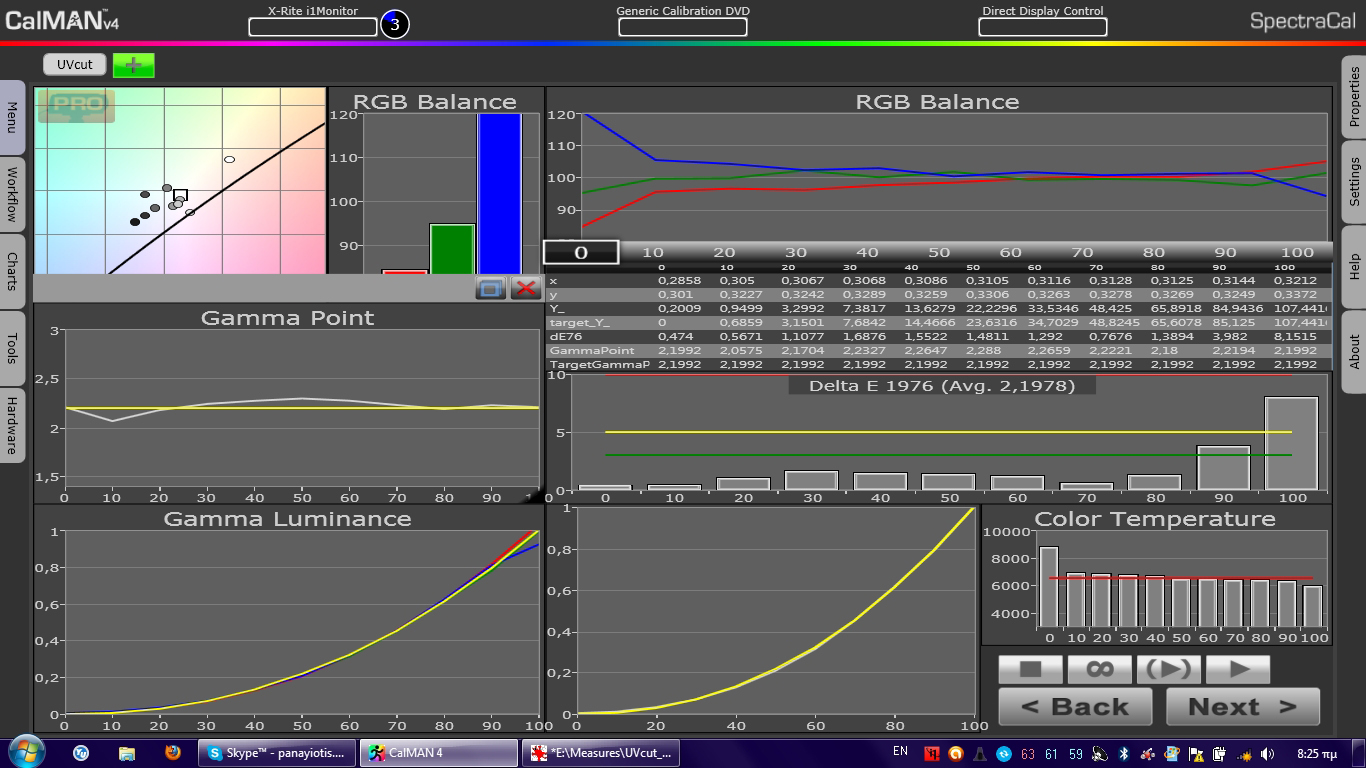Screen dimensions: 1366x768
Task: Click the parenthesized play read-single icon
Action: [1168, 669]
